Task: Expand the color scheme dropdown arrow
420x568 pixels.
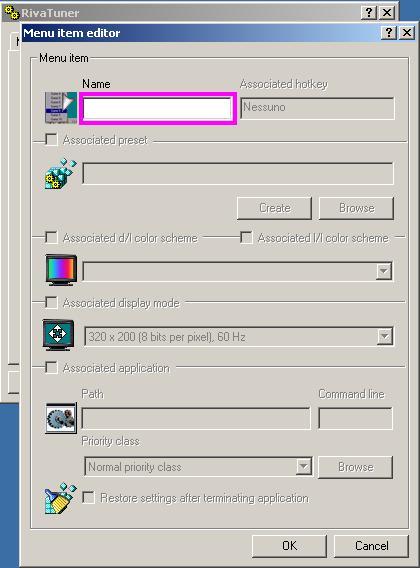Action: [x=383, y=271]
